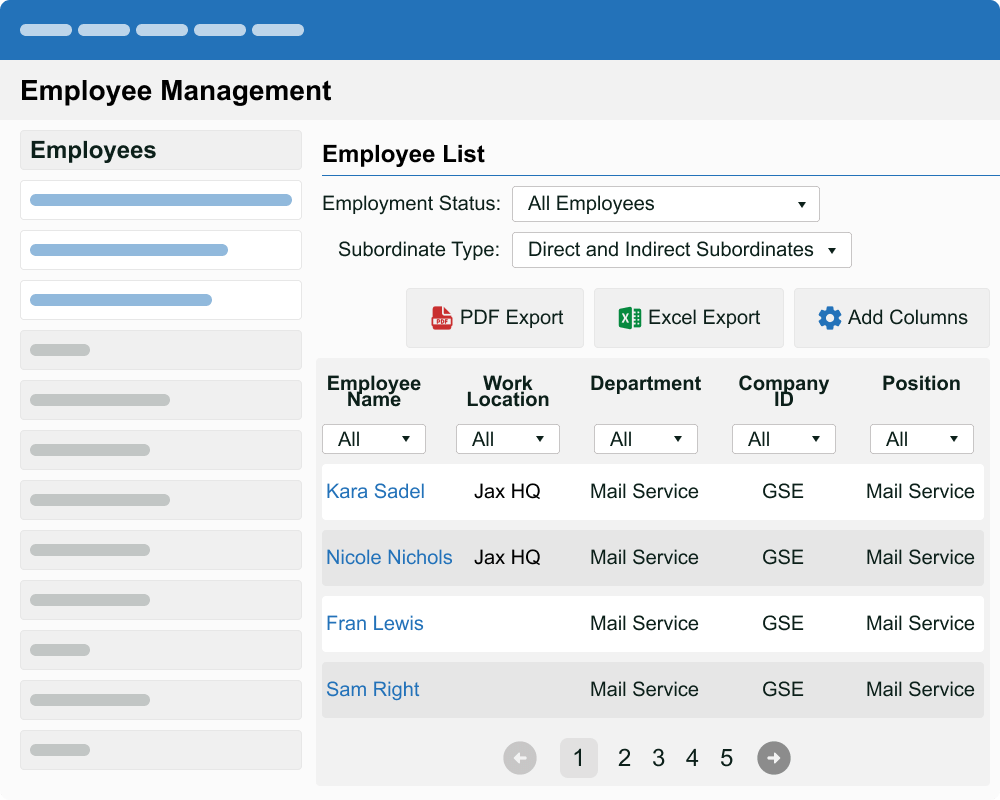Expand the Work Location filter dropdown
Viewport: 1000px width, 800px height.
click(508, 439)
